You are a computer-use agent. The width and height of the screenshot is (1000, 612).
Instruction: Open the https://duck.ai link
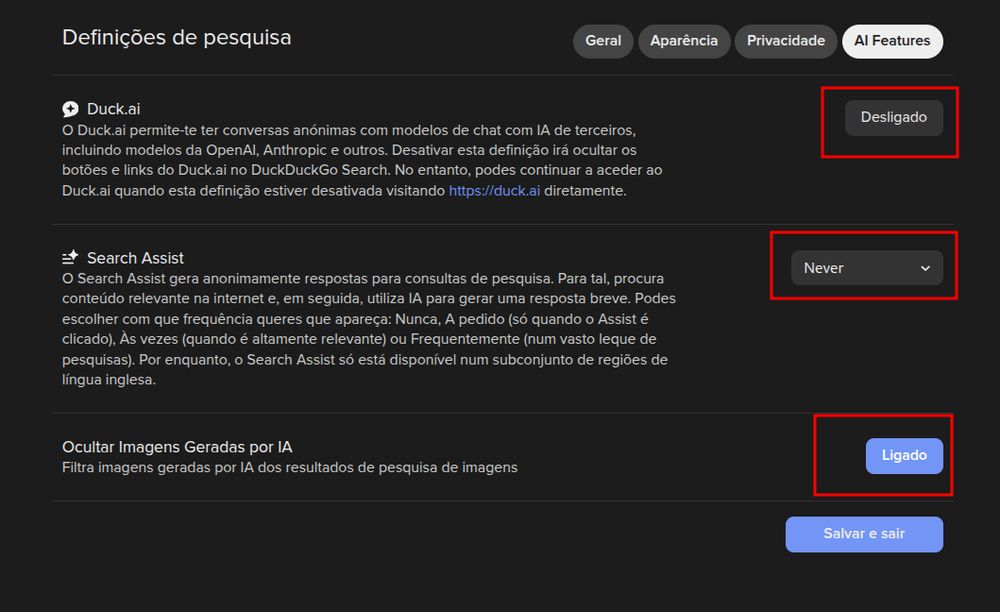[494, 191]
